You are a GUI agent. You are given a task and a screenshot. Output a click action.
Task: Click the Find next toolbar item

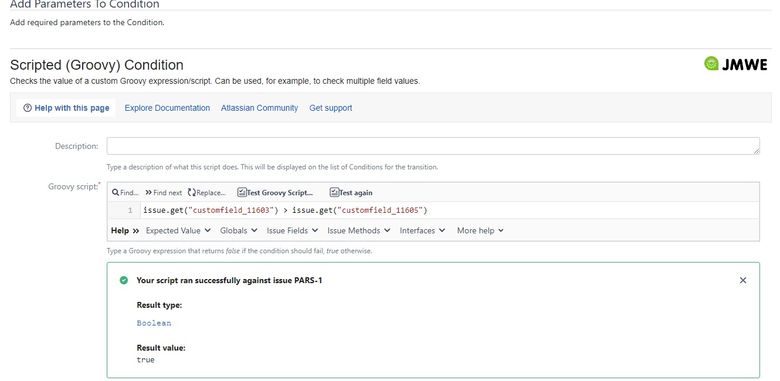click(164, 192)
